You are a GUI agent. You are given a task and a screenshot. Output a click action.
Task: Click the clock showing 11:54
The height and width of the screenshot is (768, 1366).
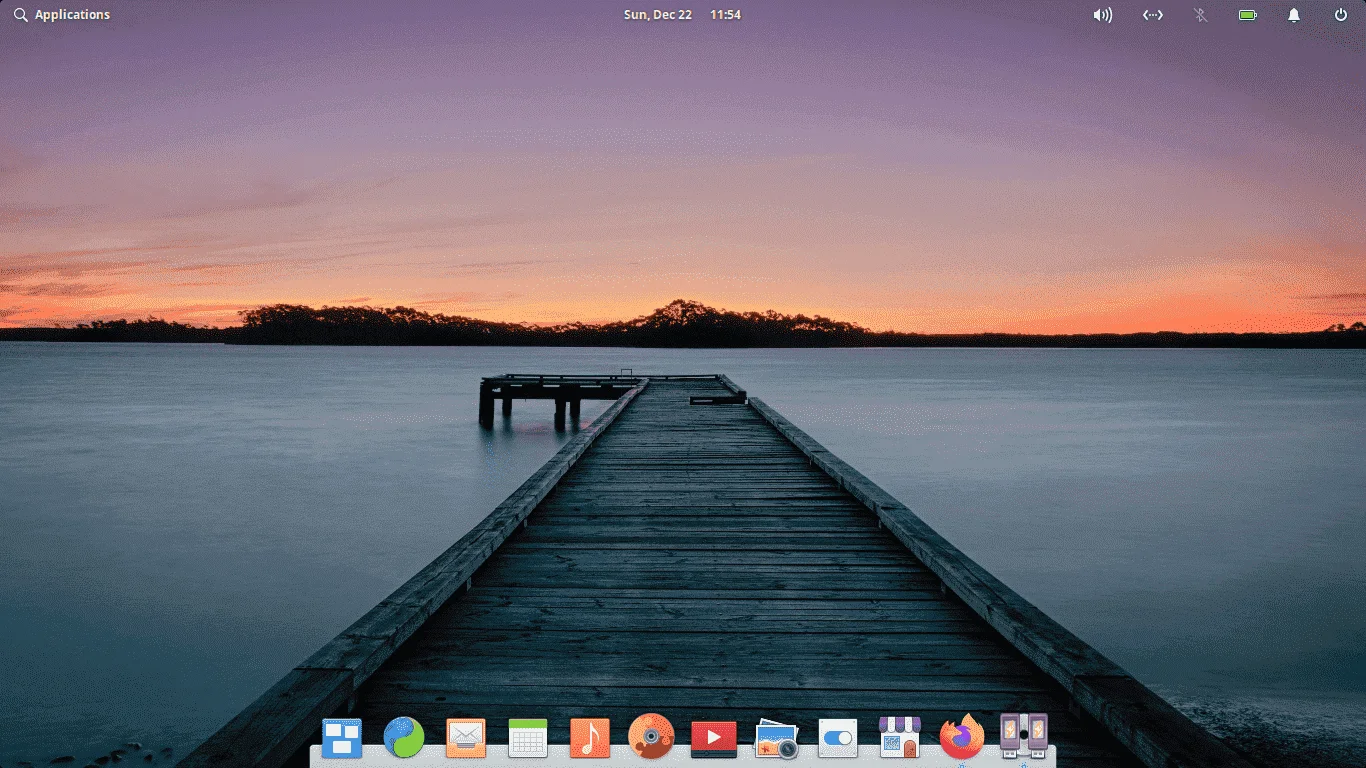click(x=725, y=15)
